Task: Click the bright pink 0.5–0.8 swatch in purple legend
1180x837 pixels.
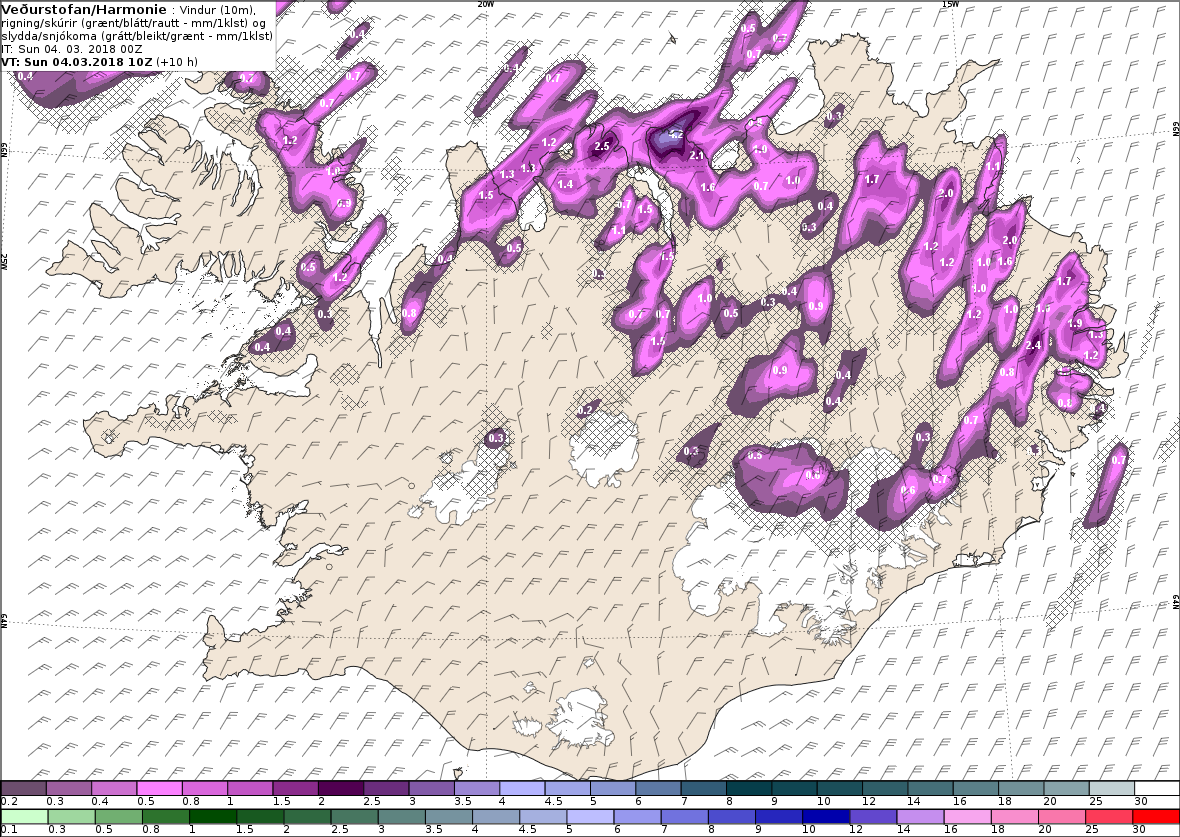Action: point(160,788)
